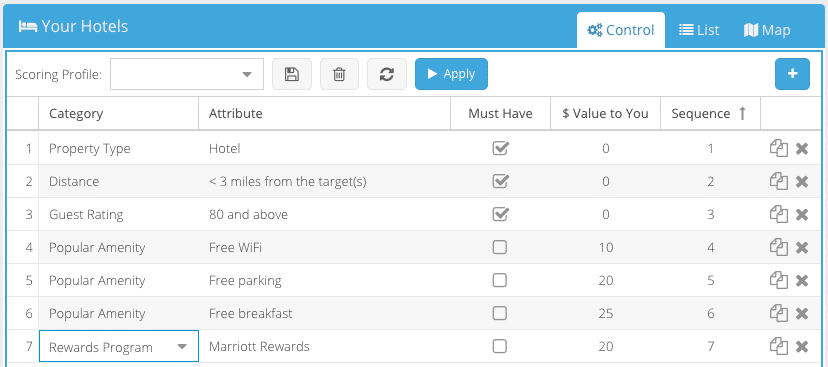Delete the Distance row
The width and height of the screenshot is (828, 367).
(802, 182)
